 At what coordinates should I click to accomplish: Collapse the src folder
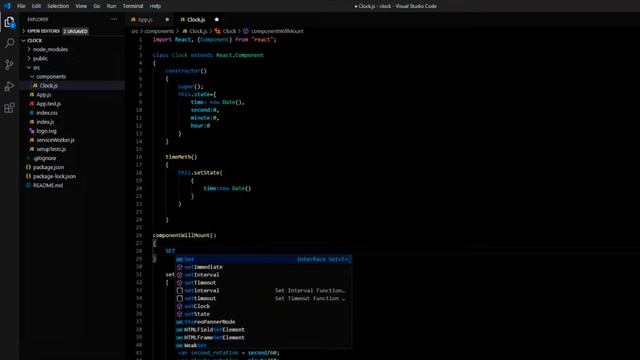pyautogui.click(x=36, y=67)
